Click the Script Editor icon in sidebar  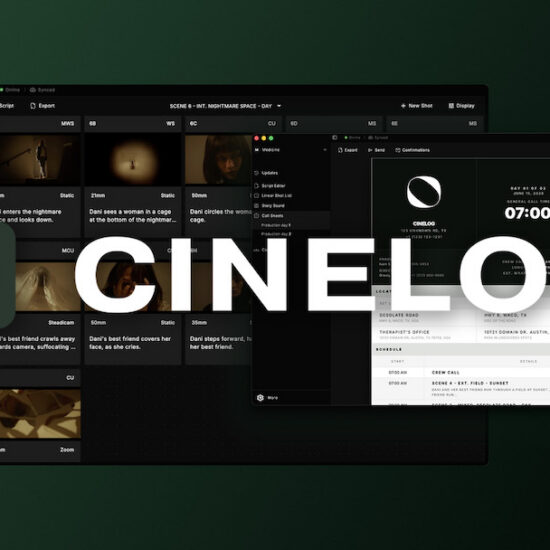pos(256,186)
